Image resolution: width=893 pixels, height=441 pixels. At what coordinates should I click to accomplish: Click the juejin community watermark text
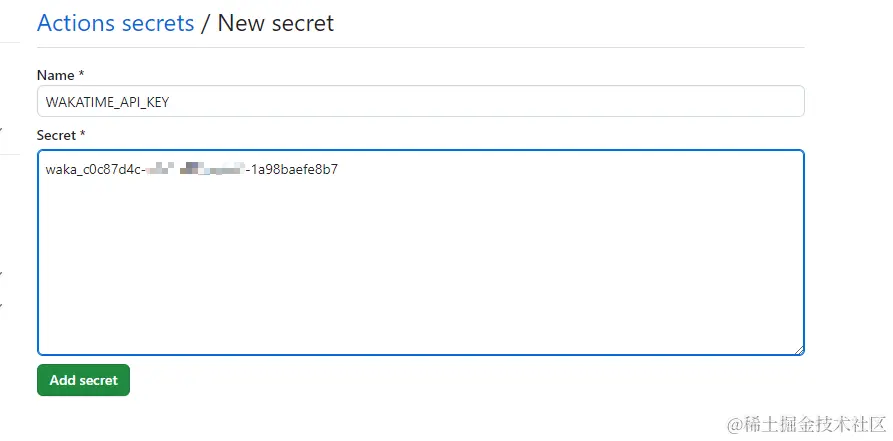pos(806,423)
